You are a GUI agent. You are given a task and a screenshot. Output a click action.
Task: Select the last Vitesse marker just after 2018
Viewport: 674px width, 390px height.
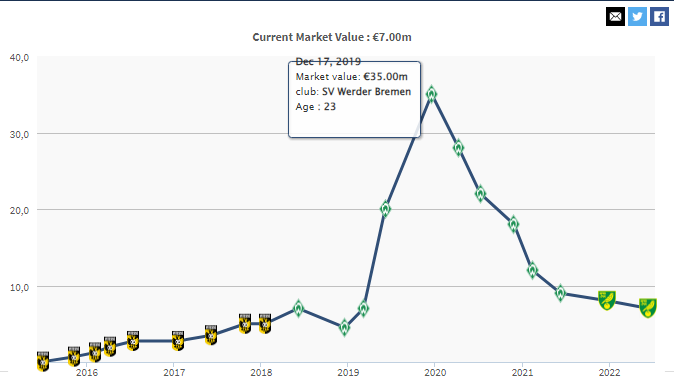tap(265, 324)
